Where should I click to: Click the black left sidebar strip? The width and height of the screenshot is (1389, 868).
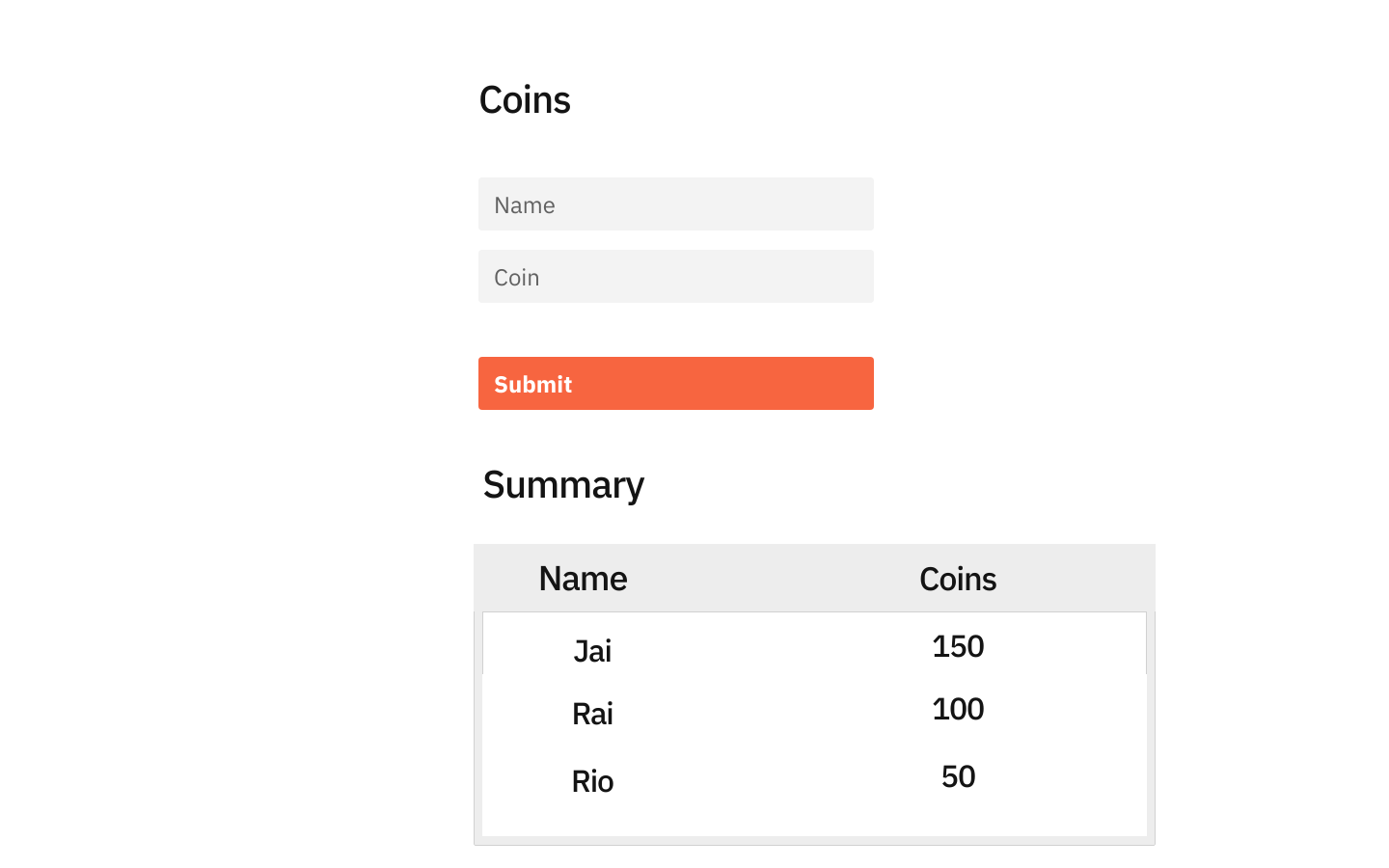(44, 434)
